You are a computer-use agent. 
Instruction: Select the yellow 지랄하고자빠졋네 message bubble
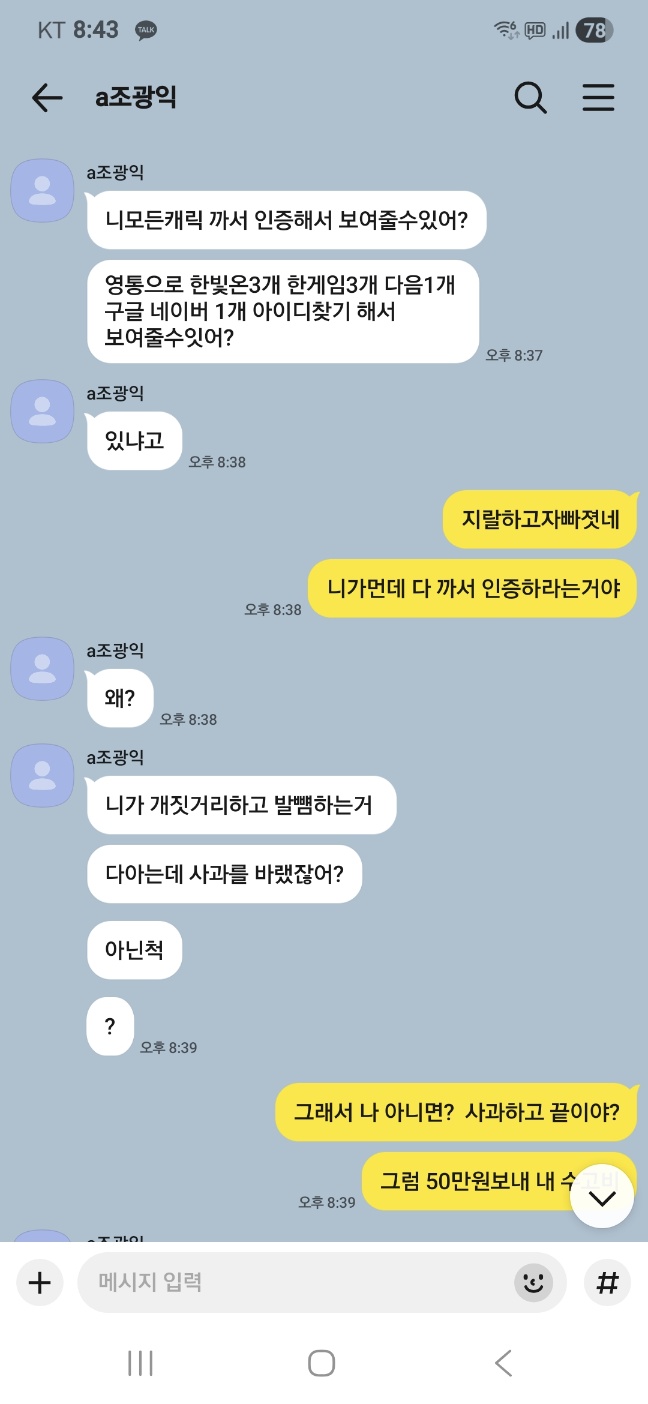540,519
